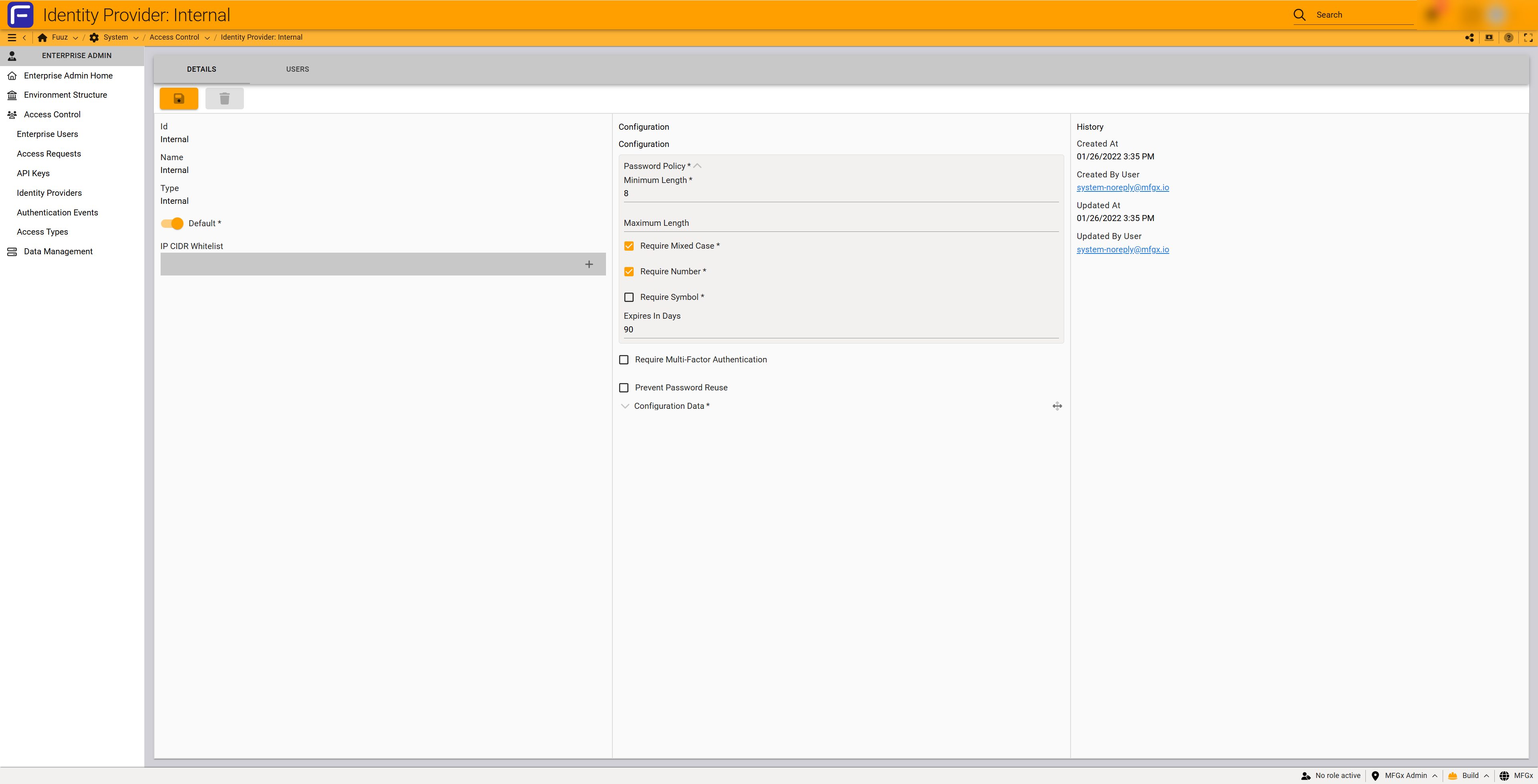1538x784 pixels.
Task: Click the Enterprise Admin sidebar header
Action: tap(72, 56)
